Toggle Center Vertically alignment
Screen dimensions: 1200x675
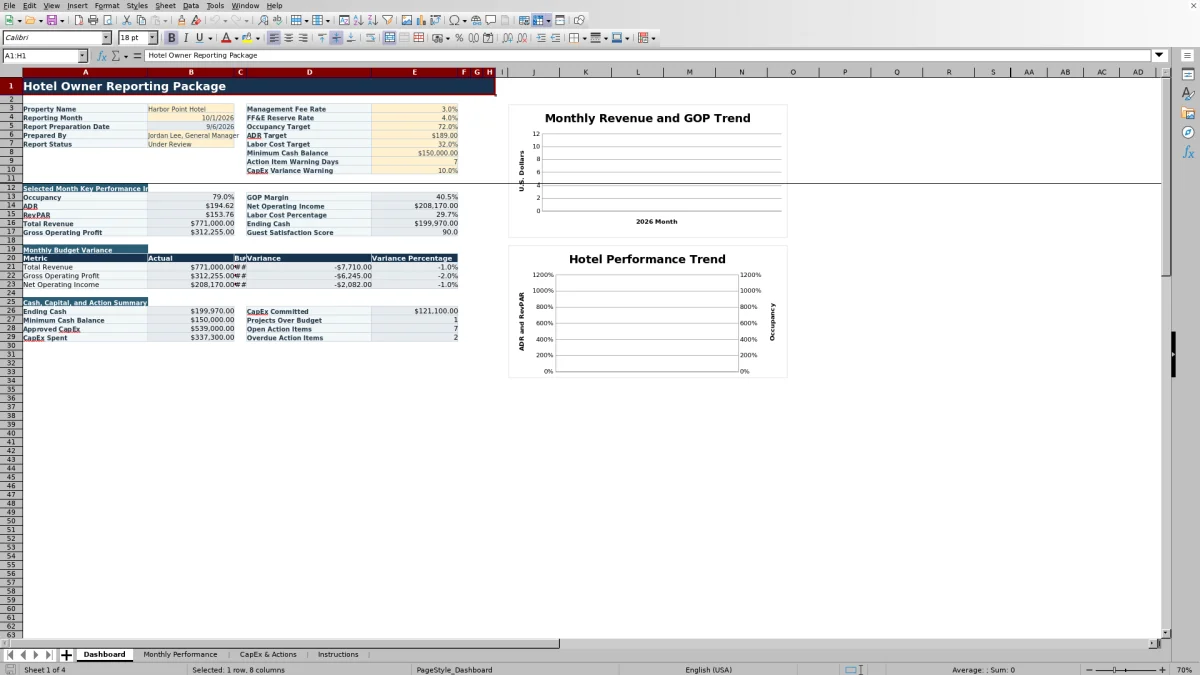pyautogui.click(x=337, y=38)
